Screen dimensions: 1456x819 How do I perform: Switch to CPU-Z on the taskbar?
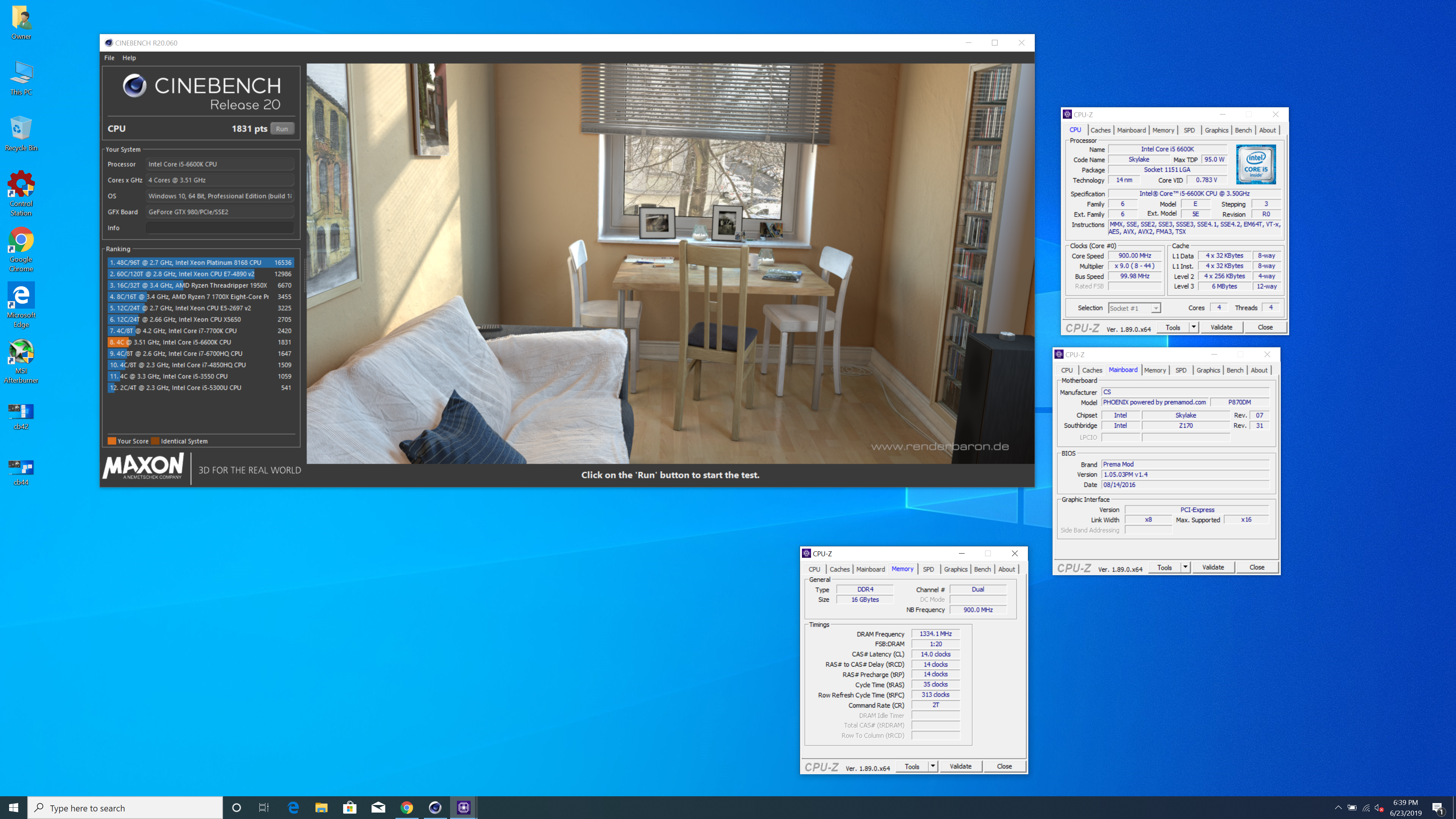463,808
